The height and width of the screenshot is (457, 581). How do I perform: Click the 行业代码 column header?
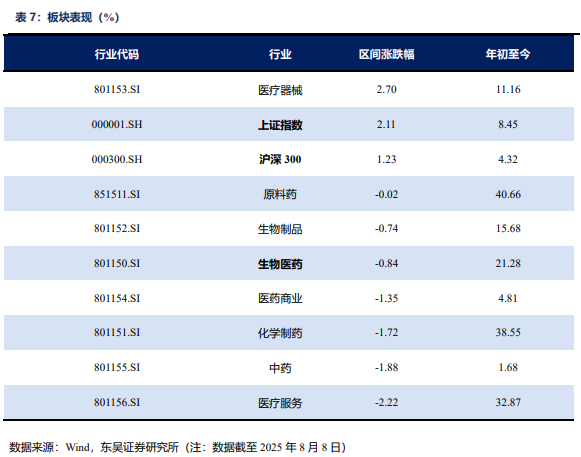point(117,54)
